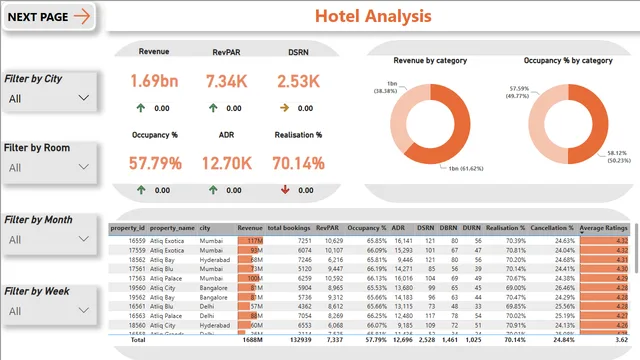Sort table by Cancellation % column header
640x360 pixels.
(x=552, y=228)
